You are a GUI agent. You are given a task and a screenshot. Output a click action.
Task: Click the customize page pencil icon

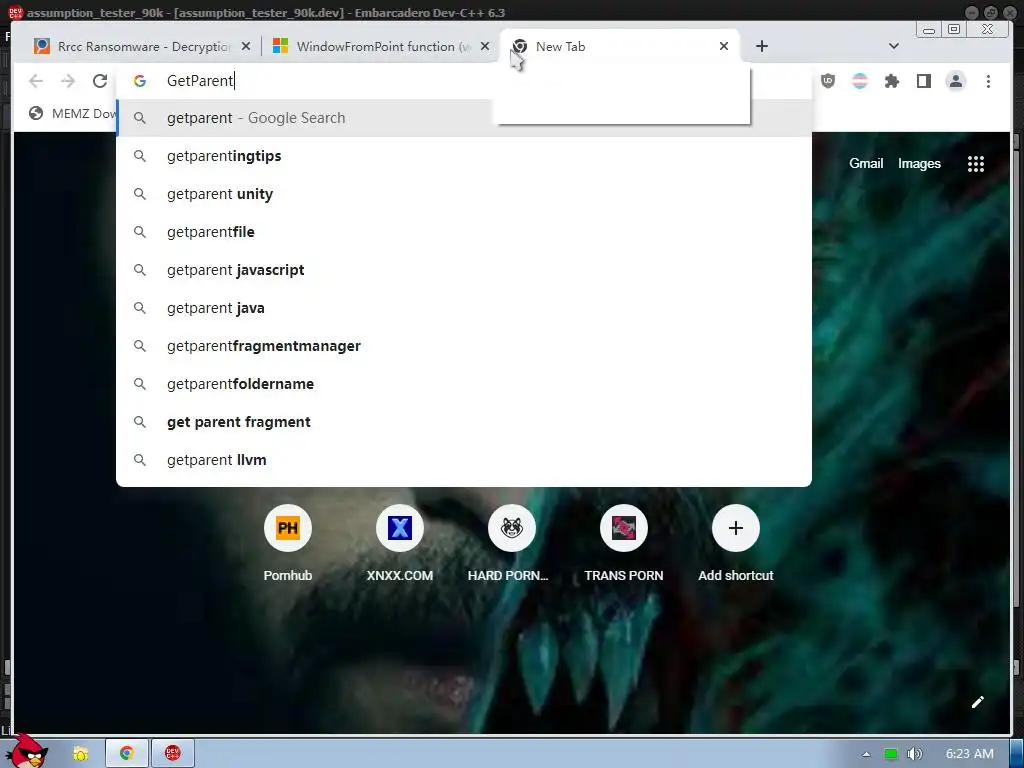(x=978, y=702)
